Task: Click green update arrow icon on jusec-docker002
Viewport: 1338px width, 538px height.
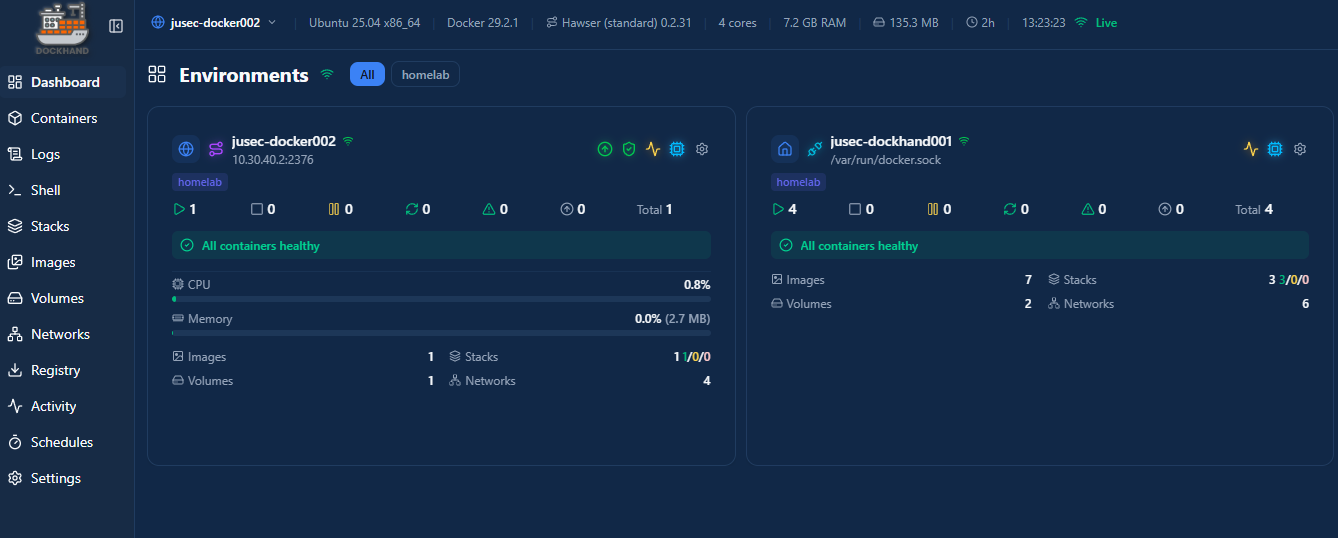Action: [x=605, y=149]
